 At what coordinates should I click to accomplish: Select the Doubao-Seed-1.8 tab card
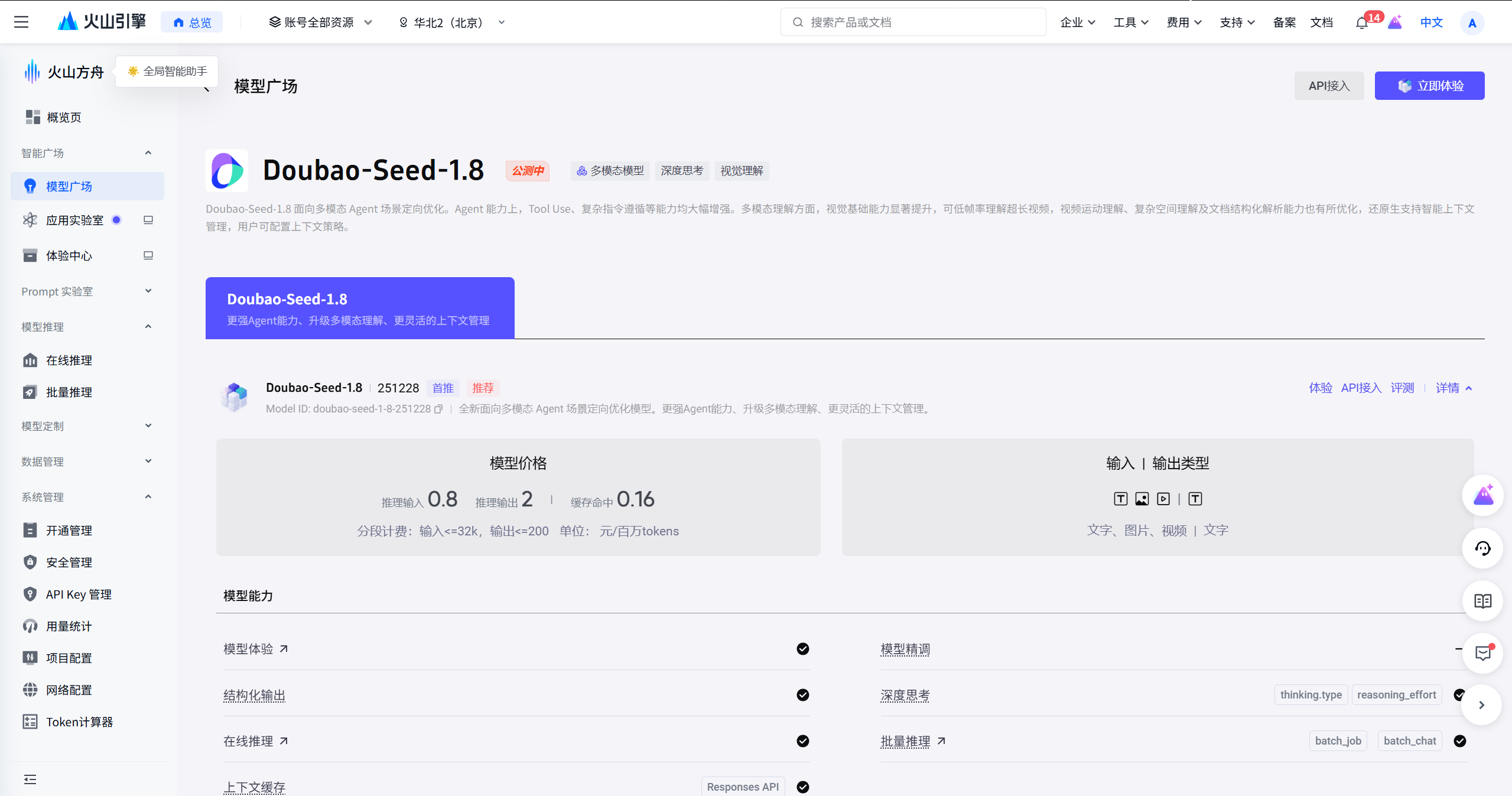pos(359,308)
